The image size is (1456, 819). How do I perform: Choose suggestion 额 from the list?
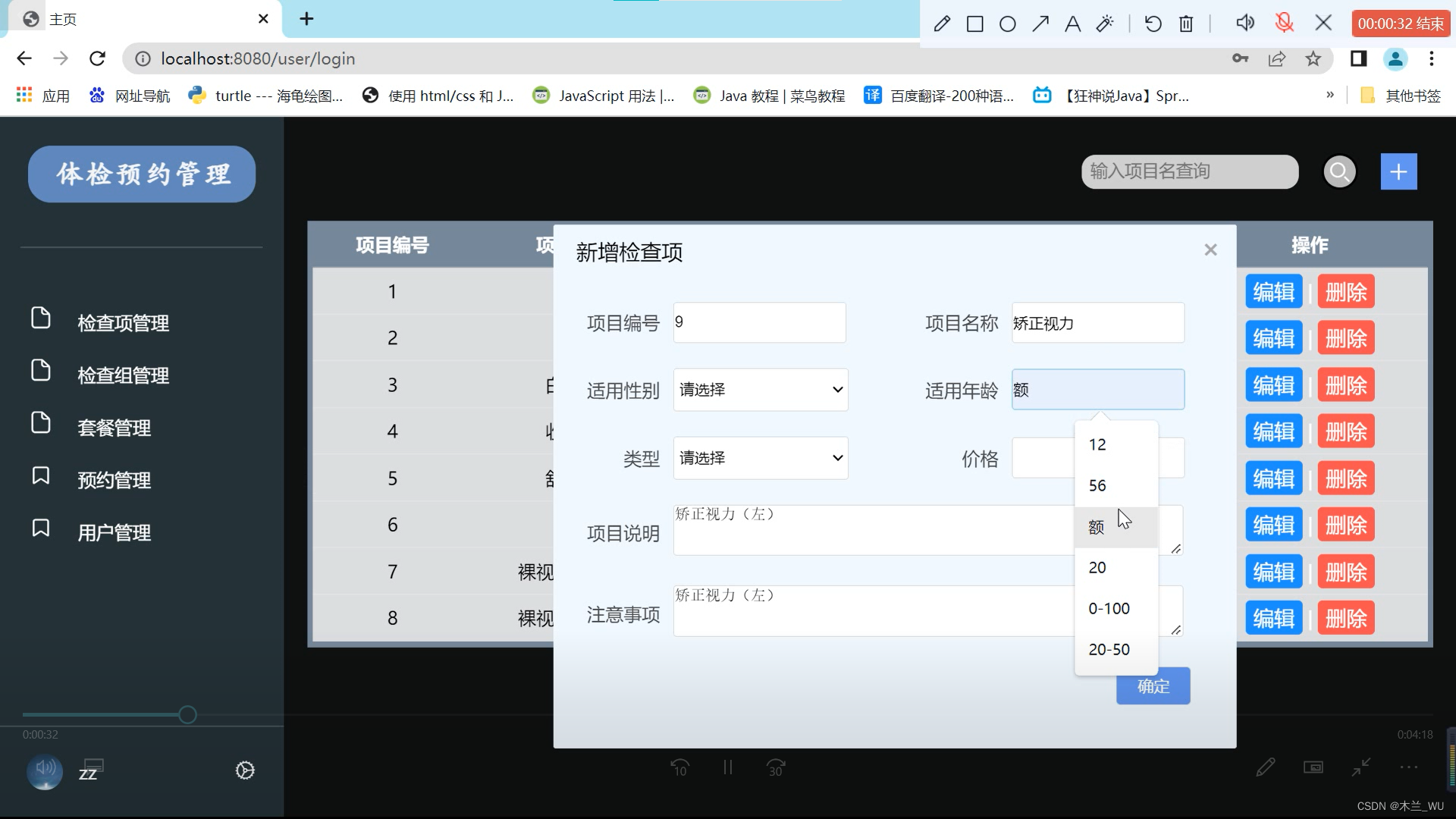pos(1116,527)
